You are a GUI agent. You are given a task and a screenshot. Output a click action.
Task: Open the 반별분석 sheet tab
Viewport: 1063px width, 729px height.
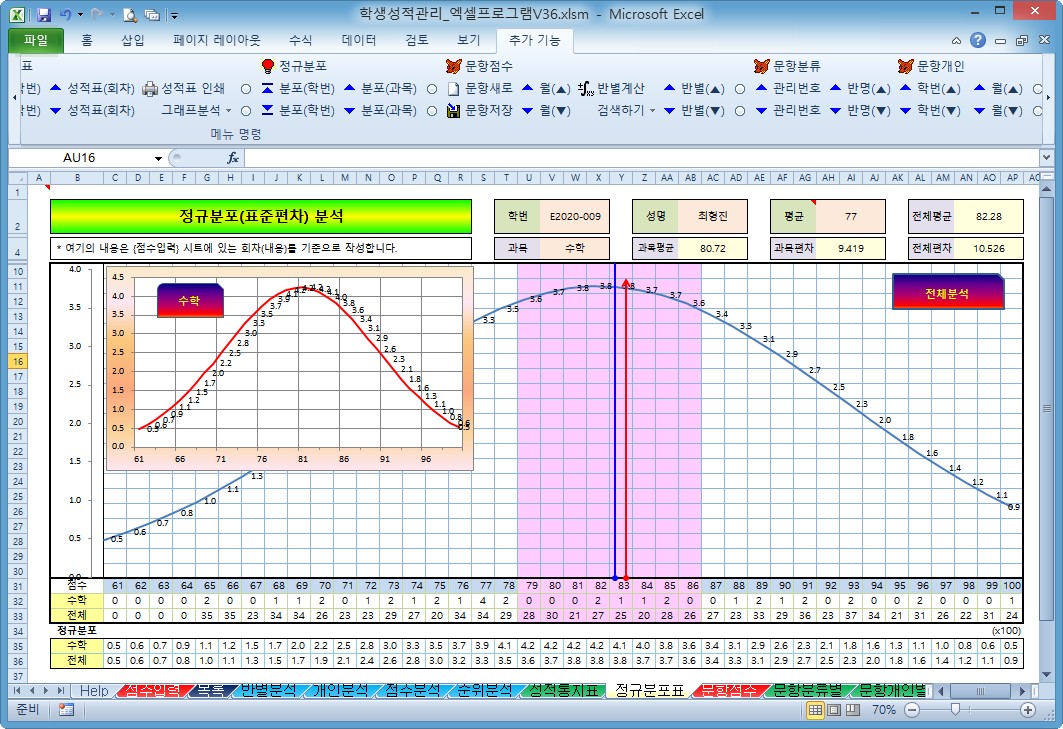268,690
